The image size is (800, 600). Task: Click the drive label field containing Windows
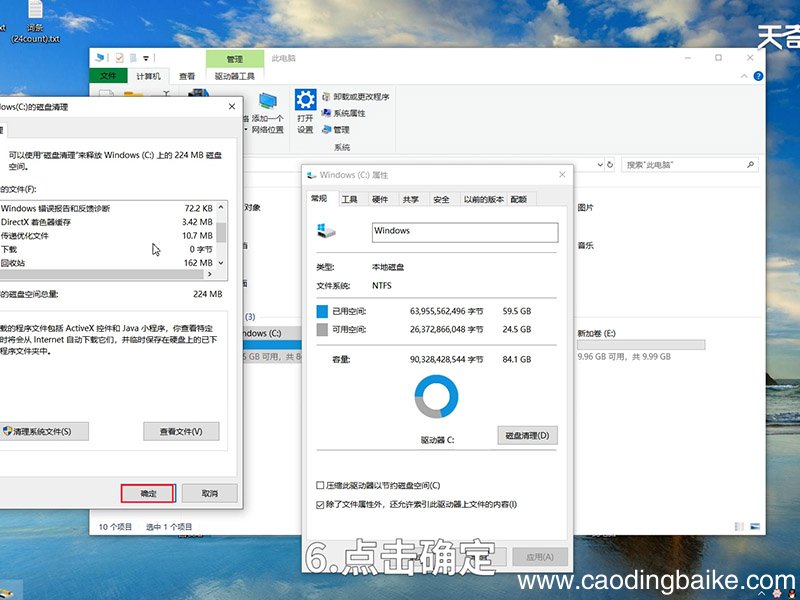coord(465,232)
